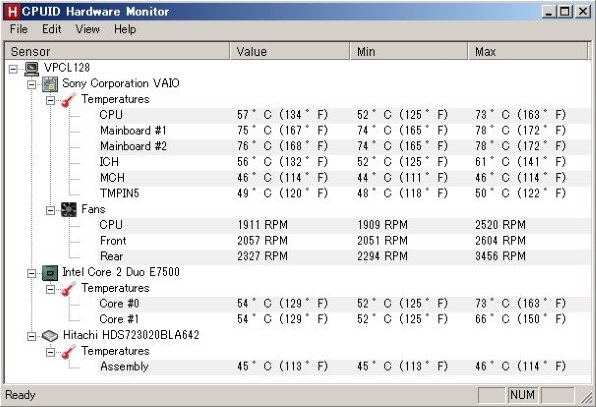Click the Max column header
The width and height of the screenshot is (596, 407).
528,51
